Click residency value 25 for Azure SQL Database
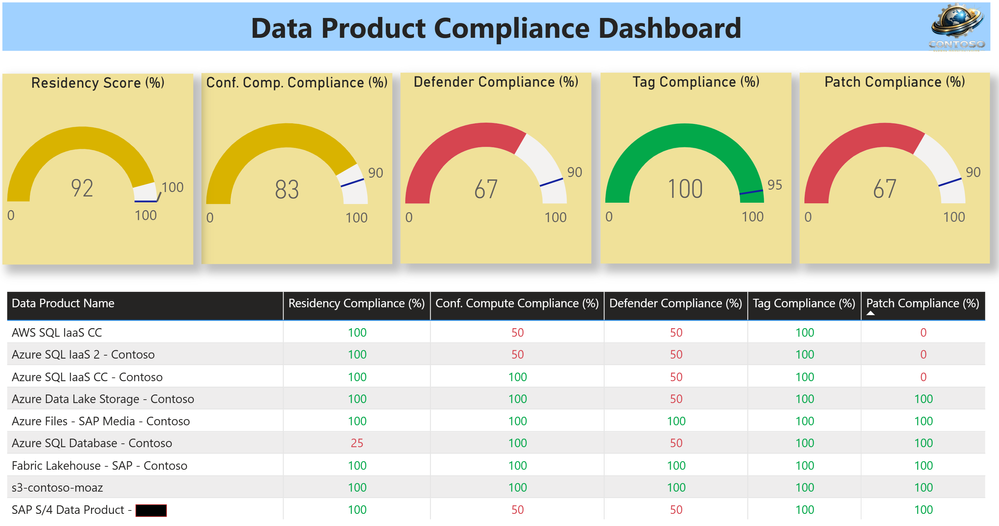Screen dimensions: 999x526 (x=357, y=443)
